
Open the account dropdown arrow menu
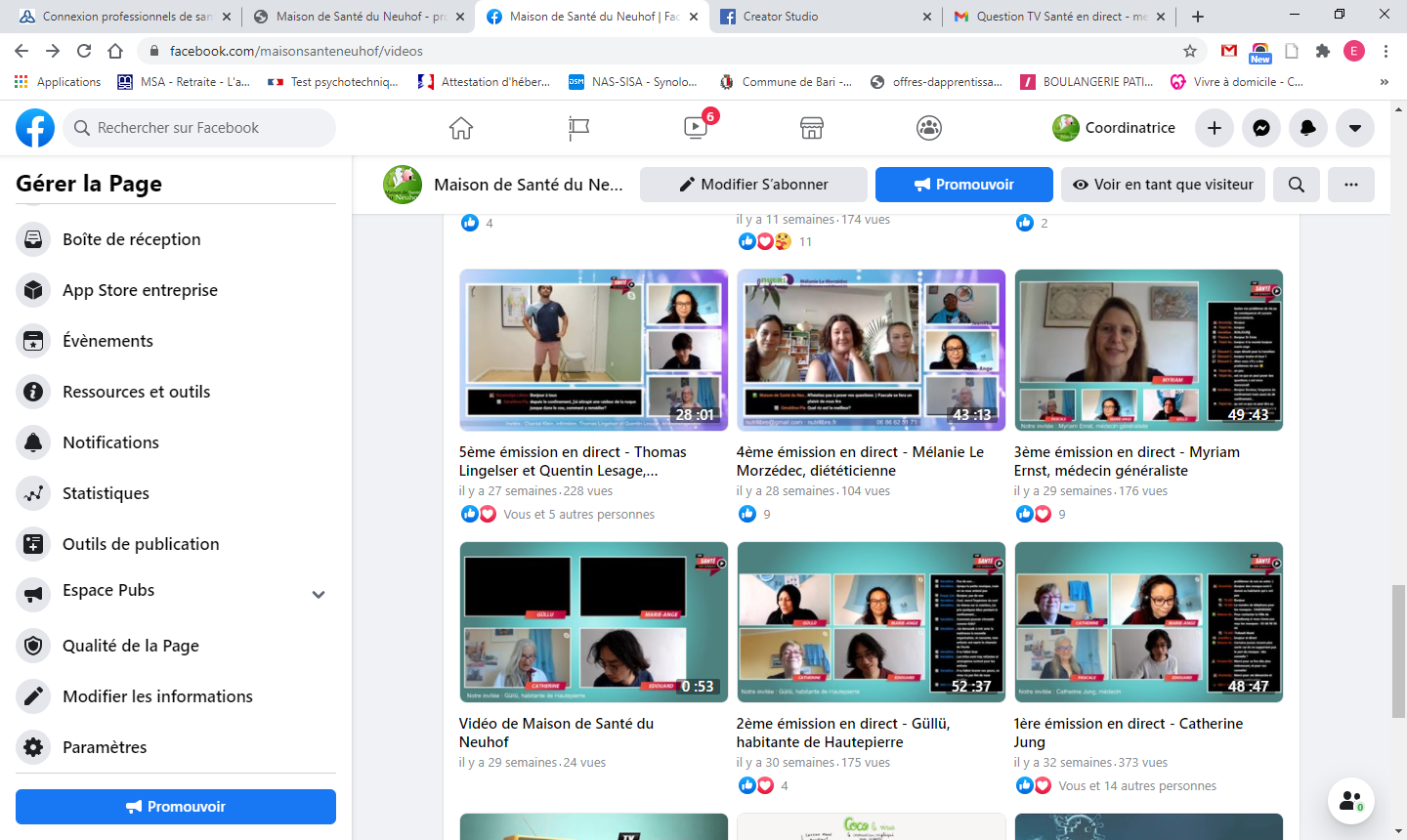[x=1355, y=128]
